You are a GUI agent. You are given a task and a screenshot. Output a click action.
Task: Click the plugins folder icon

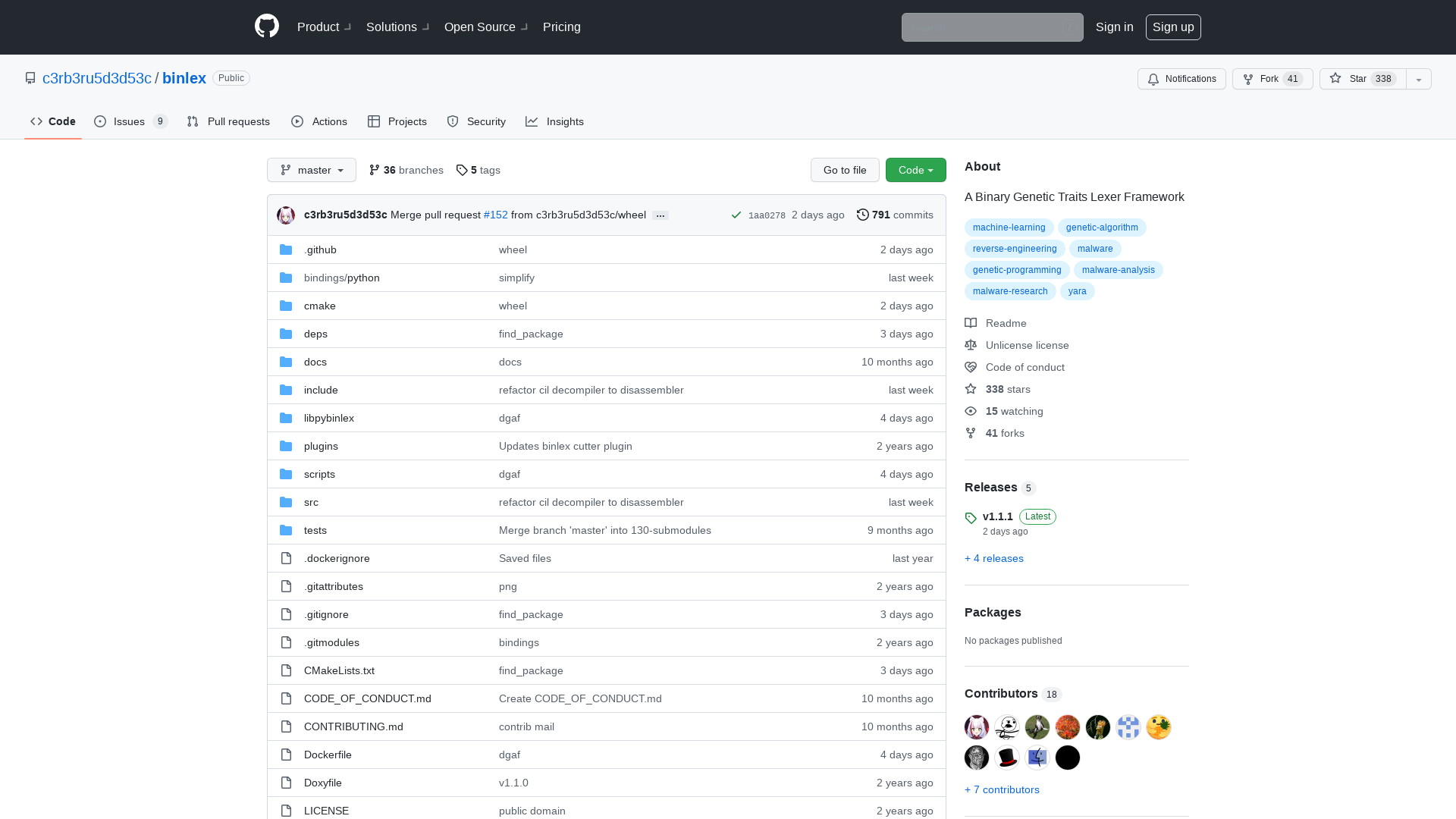[286, 446]
